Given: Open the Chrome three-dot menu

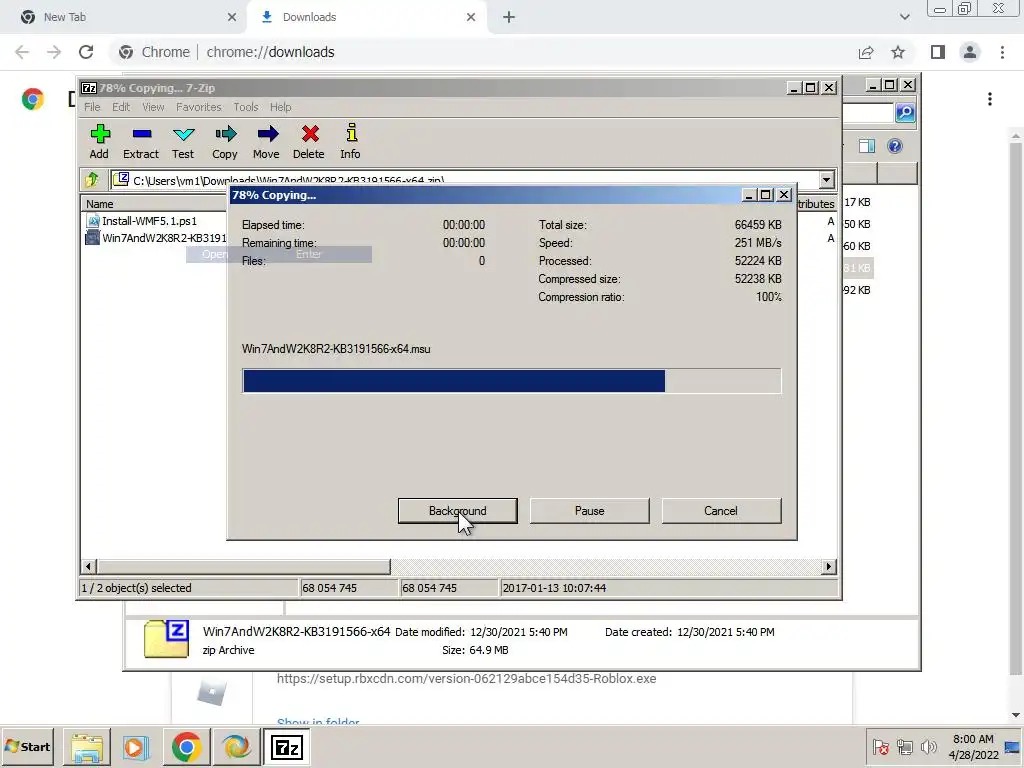Looking at the screenshot, I should coord(1002,52).
